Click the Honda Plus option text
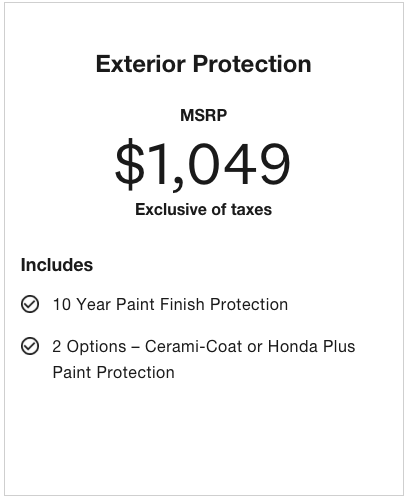 click(x=312, y=346)
